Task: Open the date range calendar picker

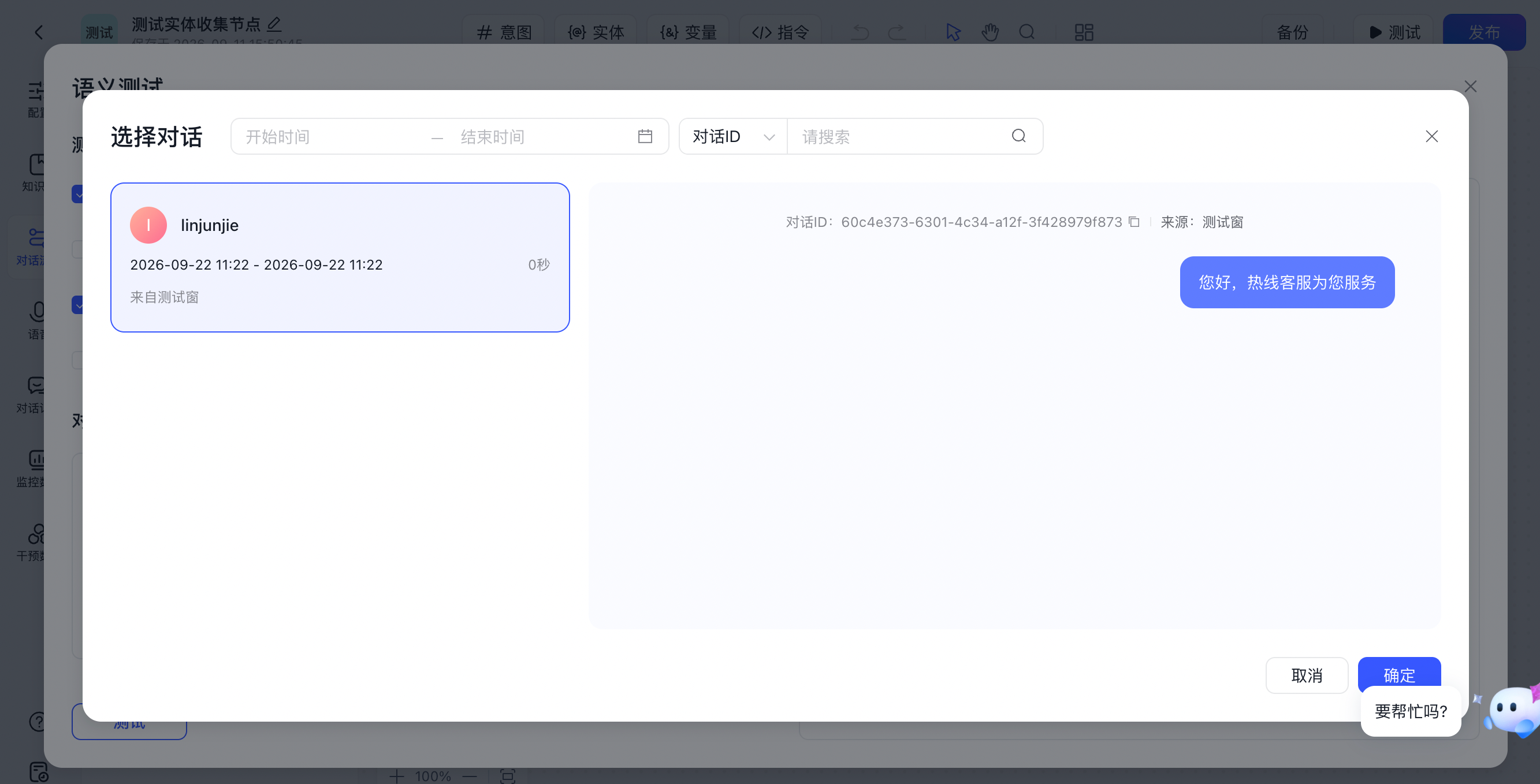Action: [x=645, y=136]
